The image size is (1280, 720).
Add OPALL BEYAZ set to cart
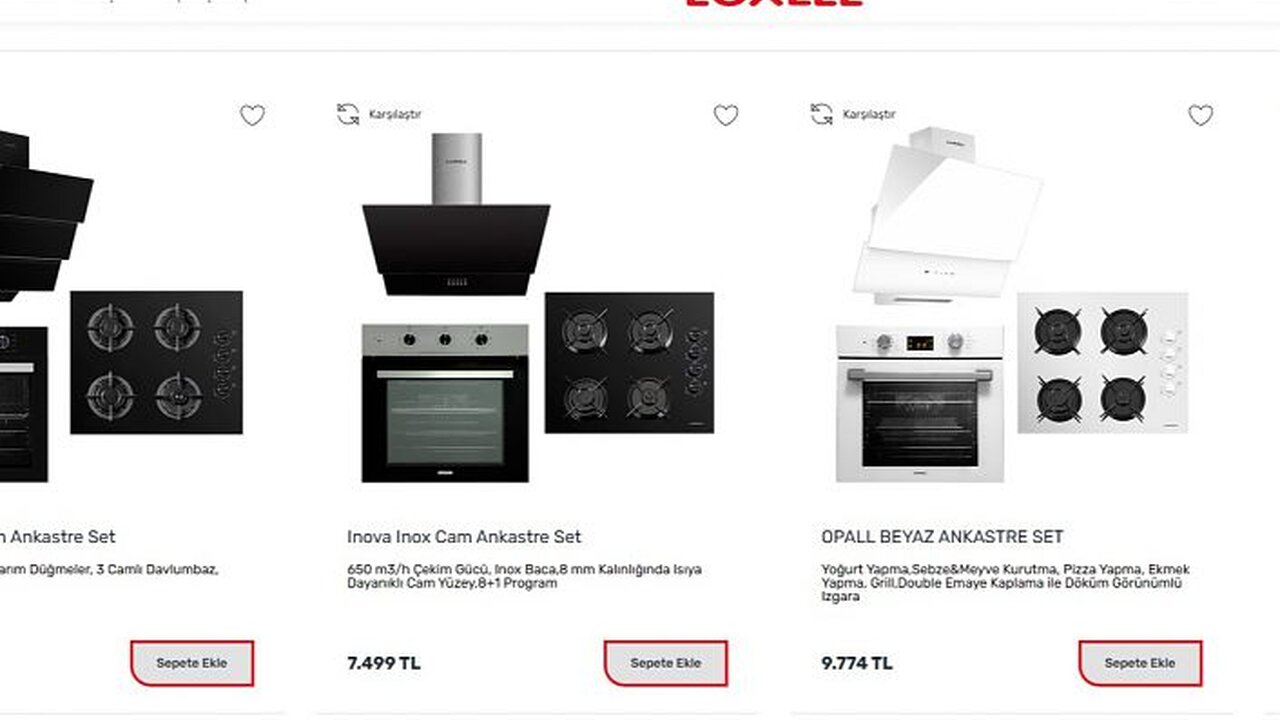[1140, 663]
